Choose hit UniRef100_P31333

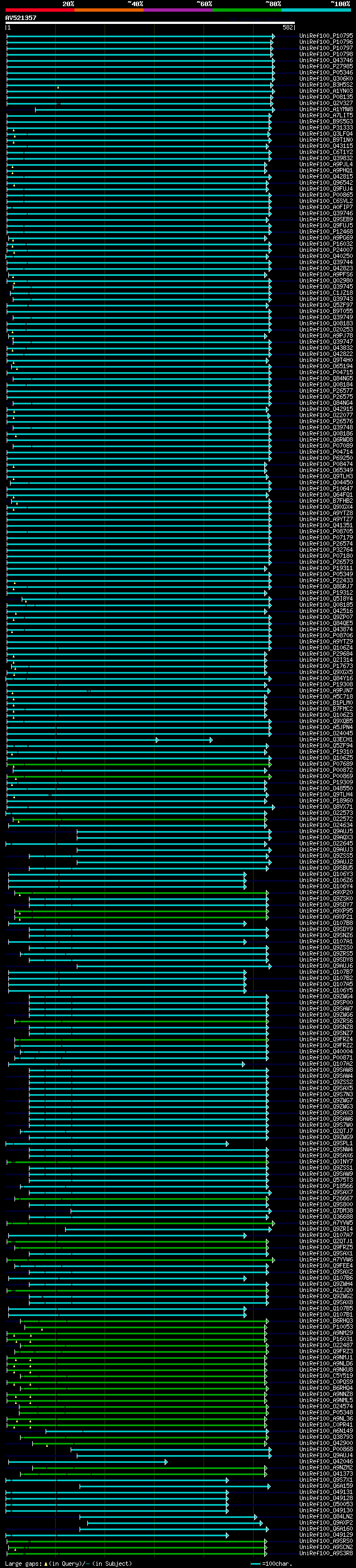pos(326,128)
